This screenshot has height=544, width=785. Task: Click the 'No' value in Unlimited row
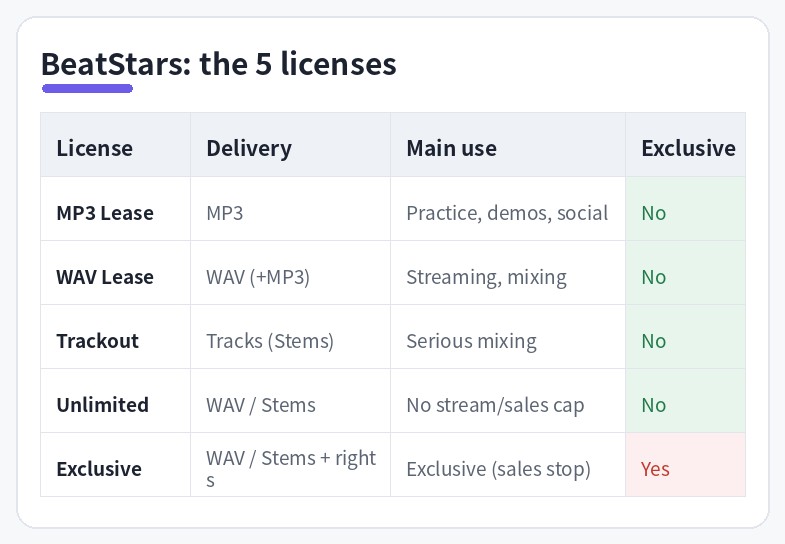click(x=654, y=405)
